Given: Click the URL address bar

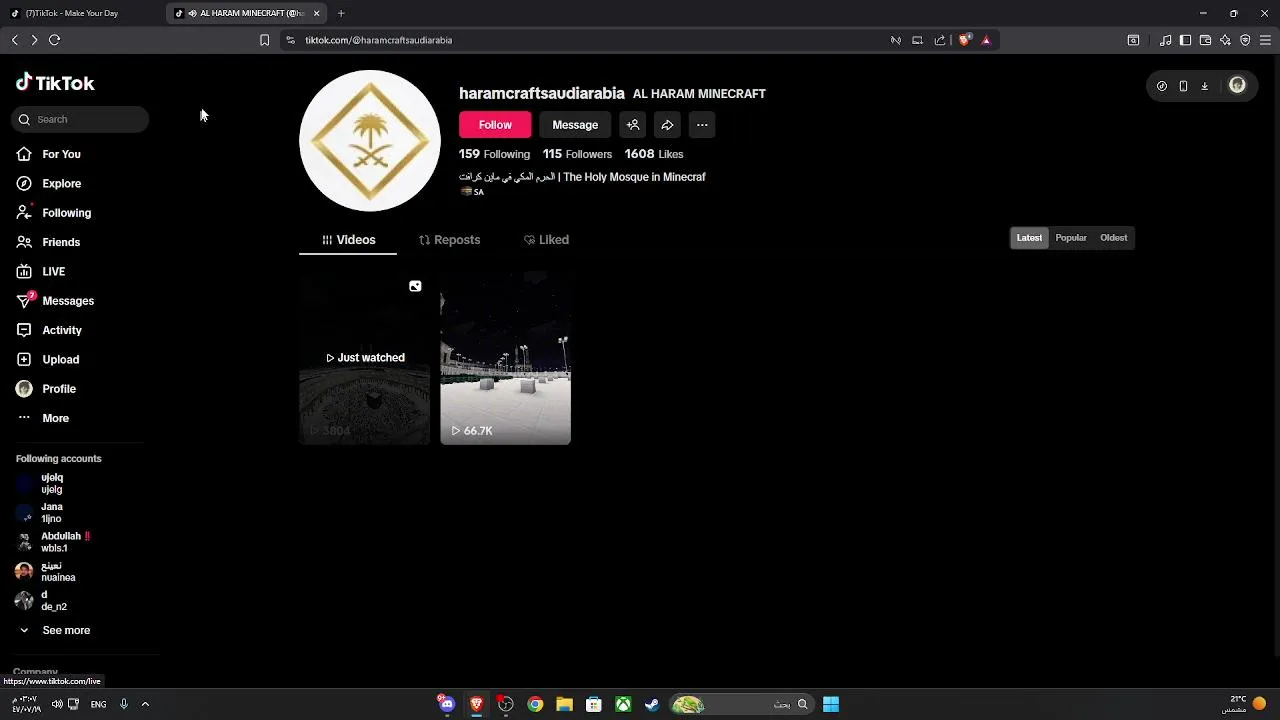Looking at the screenshot, I should 590,40.
